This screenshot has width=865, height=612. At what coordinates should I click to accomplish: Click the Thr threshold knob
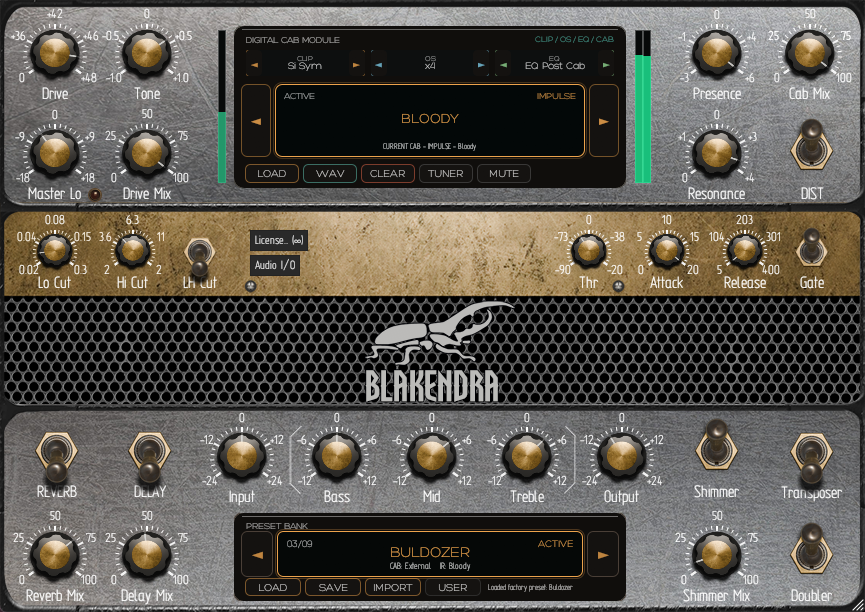589,250
